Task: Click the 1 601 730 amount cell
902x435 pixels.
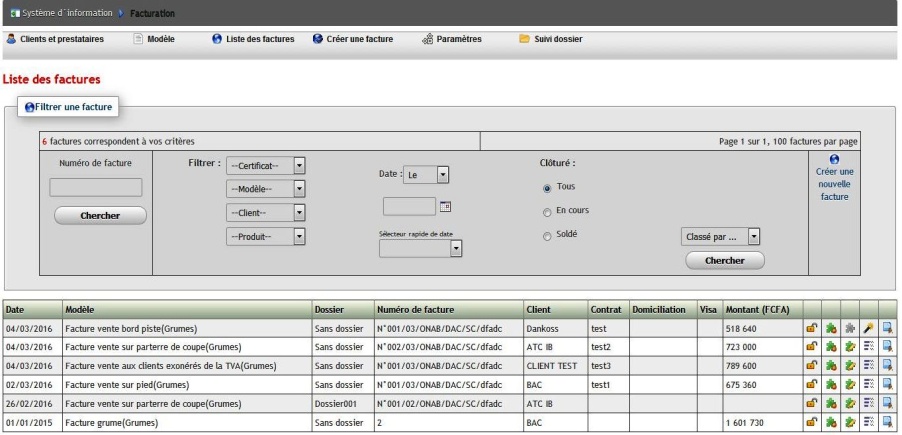Action: pos(763,423)
